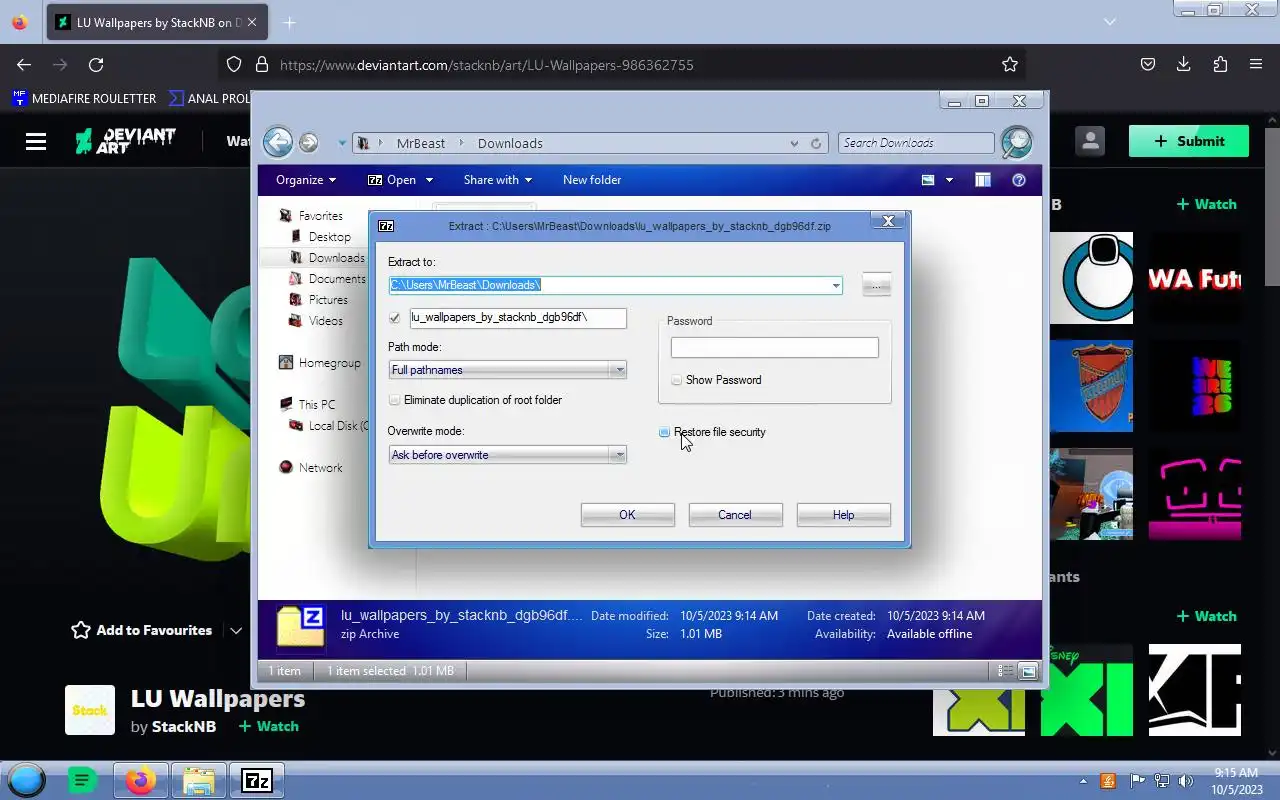Open a new Firefox tab
Image resolution: width=1280 pixels, height=800 pixels.
click(x=289, y=22)
